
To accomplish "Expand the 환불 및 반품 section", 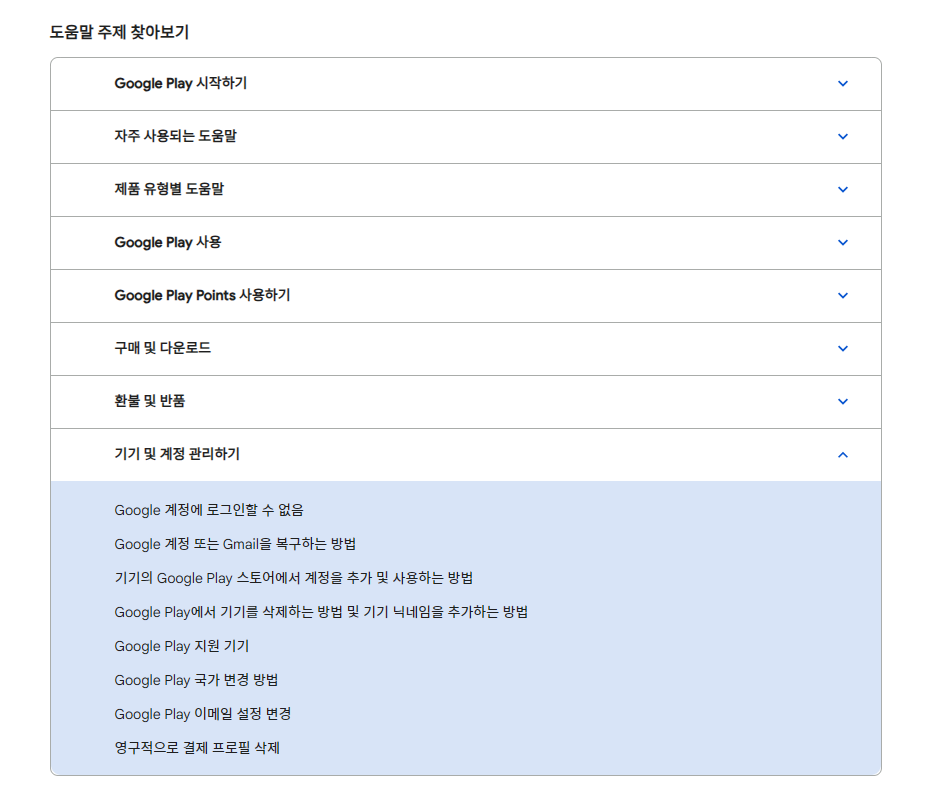I will (465, 401).
